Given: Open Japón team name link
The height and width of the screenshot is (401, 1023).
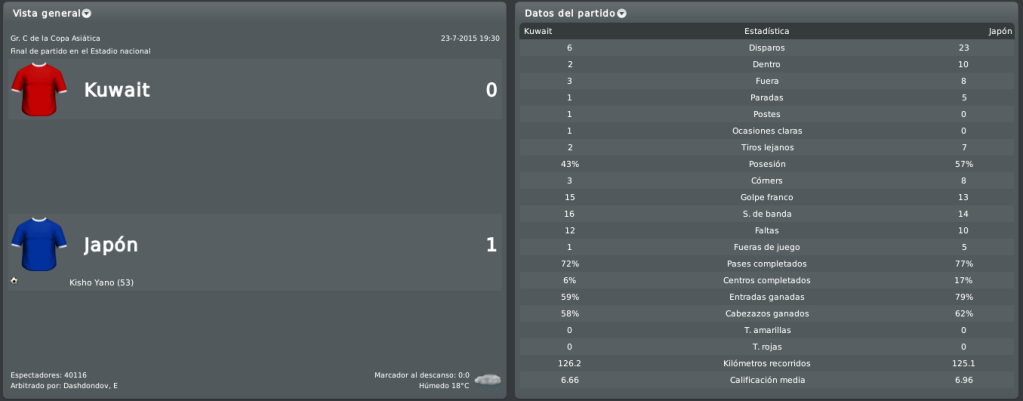Looking at the screenshot, I should tap(111, 245).
